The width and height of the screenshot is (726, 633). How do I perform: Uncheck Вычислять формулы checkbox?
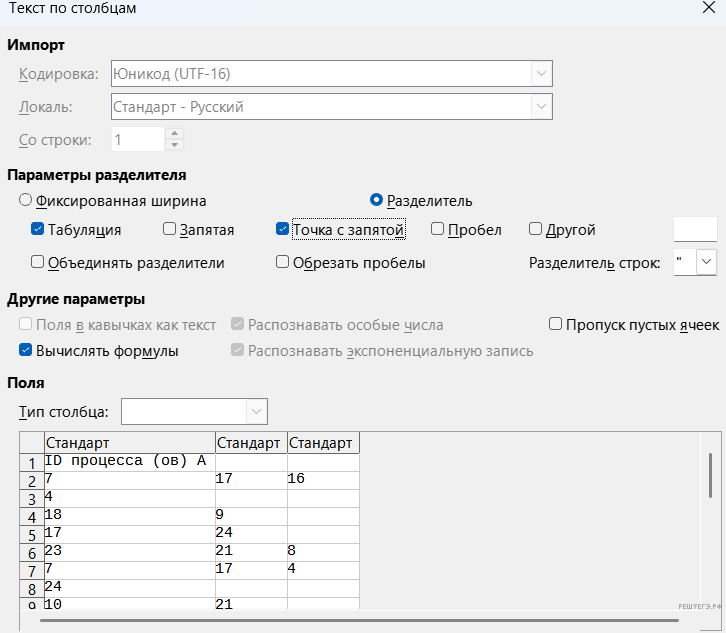coord(26,351)
